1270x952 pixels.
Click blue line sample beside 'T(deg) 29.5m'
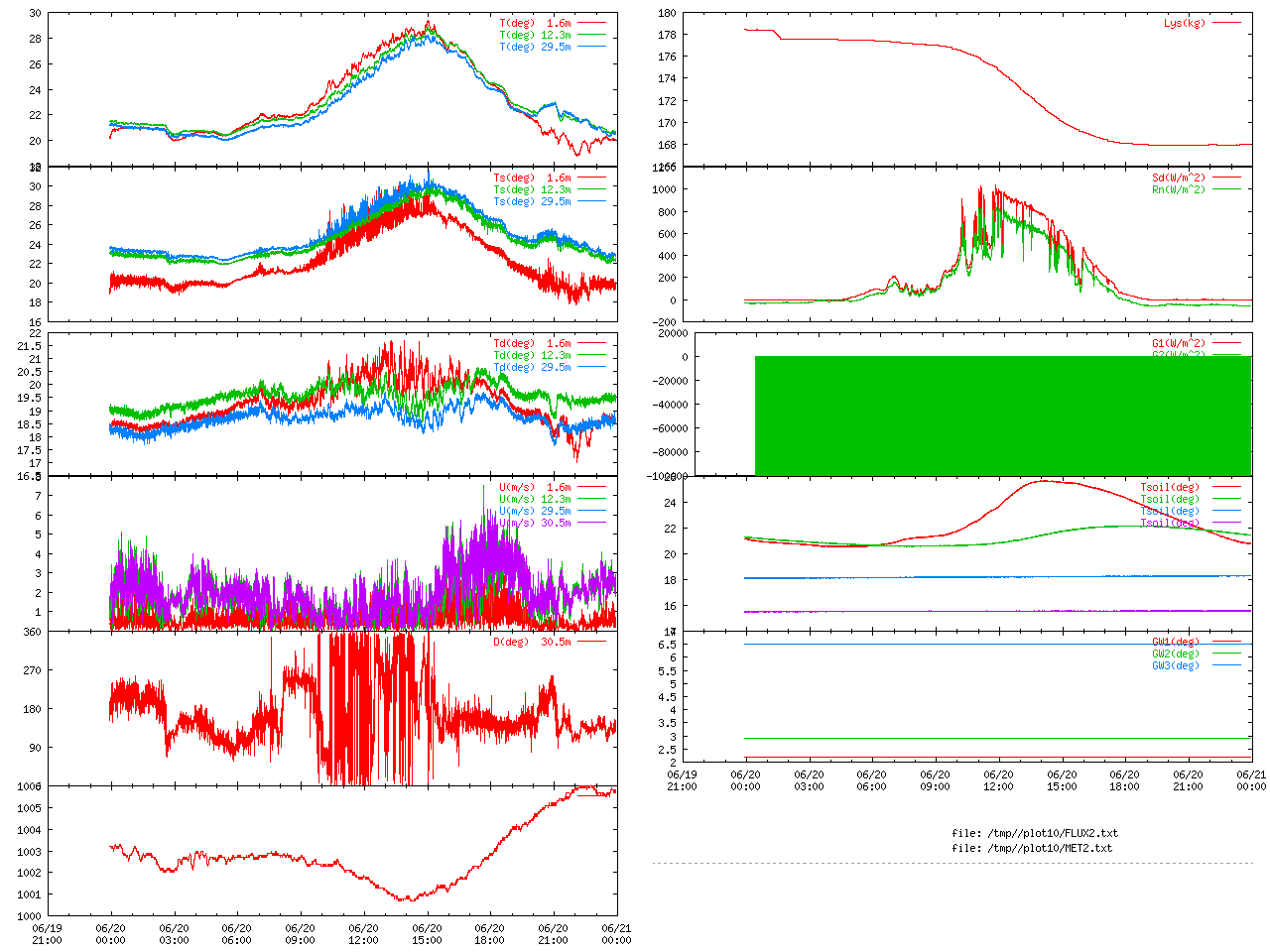tap(592, 47)
